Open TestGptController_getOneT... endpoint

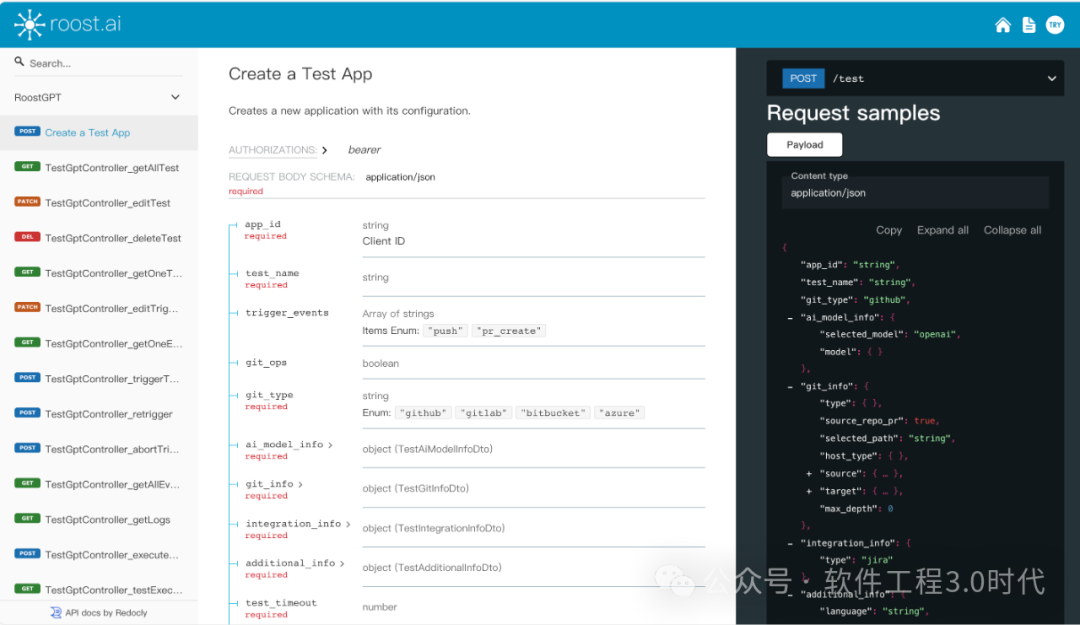pyautogui.click(x=98, y=273)
